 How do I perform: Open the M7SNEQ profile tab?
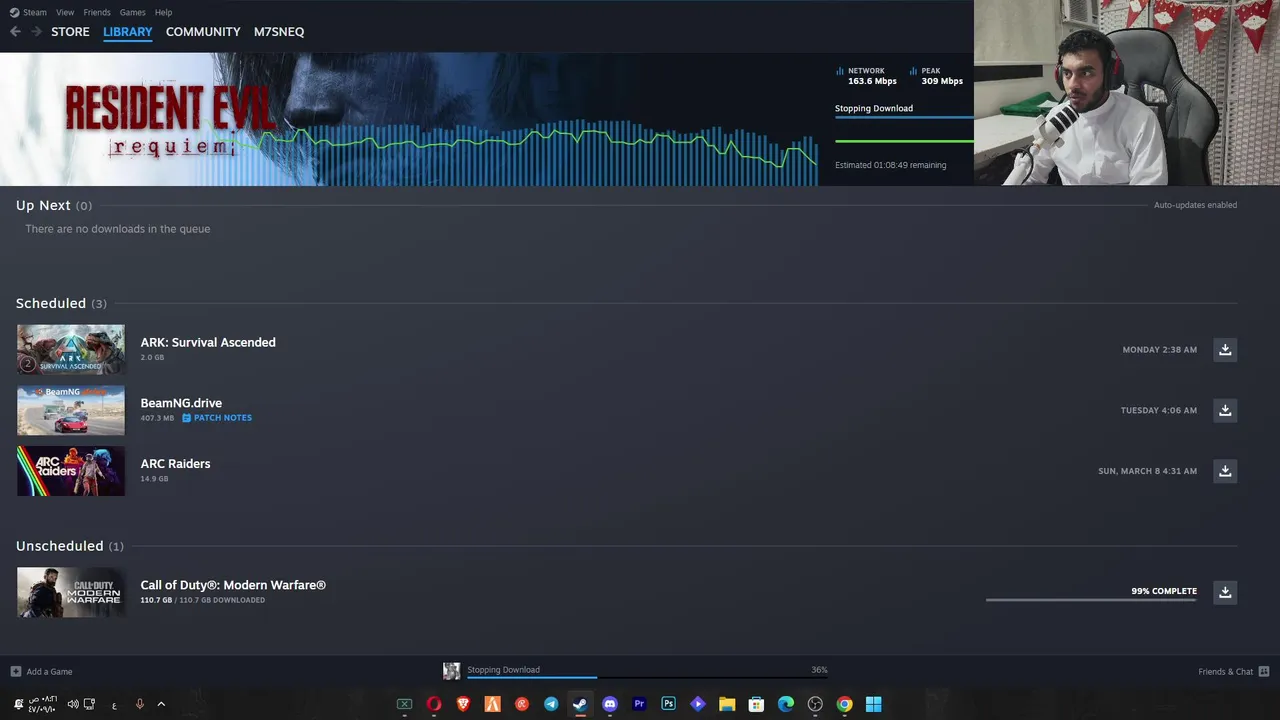coord(279,32)
